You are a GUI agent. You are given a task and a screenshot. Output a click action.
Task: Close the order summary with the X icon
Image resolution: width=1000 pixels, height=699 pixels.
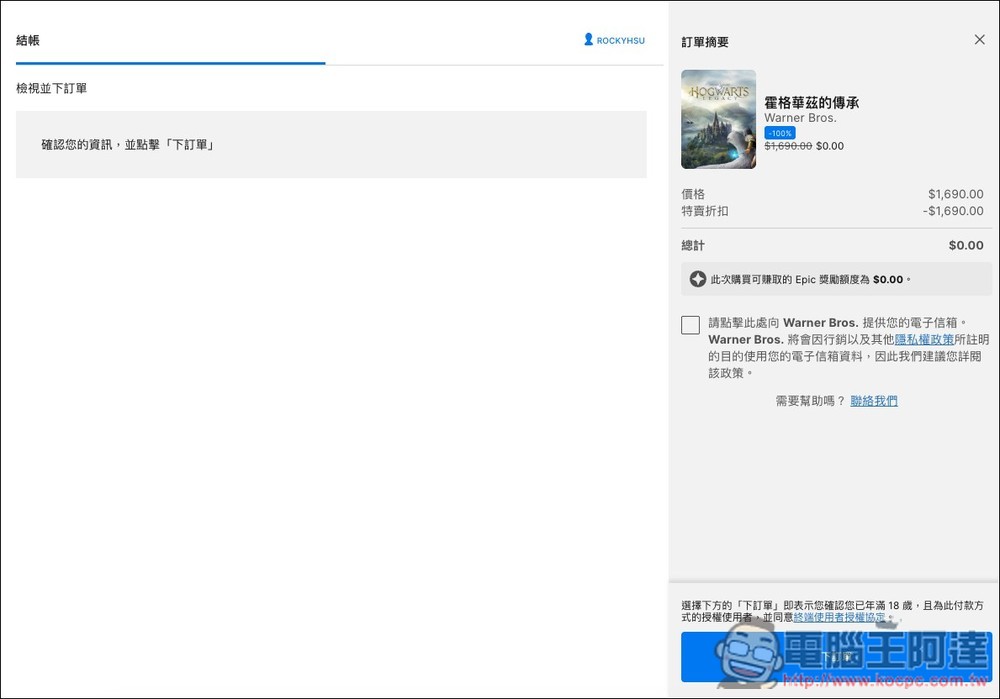[979, 40]
